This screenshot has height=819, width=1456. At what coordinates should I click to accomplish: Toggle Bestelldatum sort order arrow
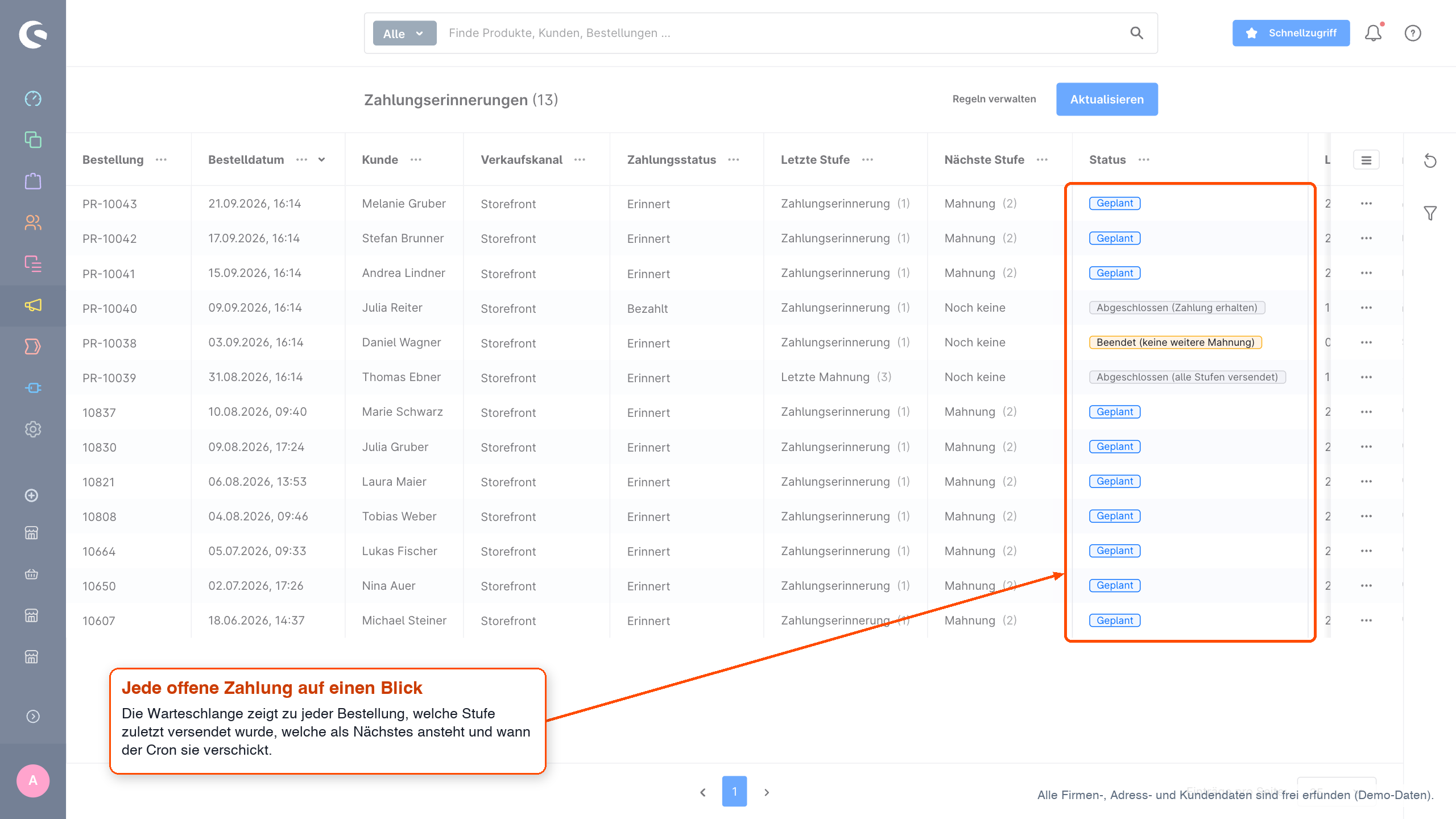[x=322, y=160]
